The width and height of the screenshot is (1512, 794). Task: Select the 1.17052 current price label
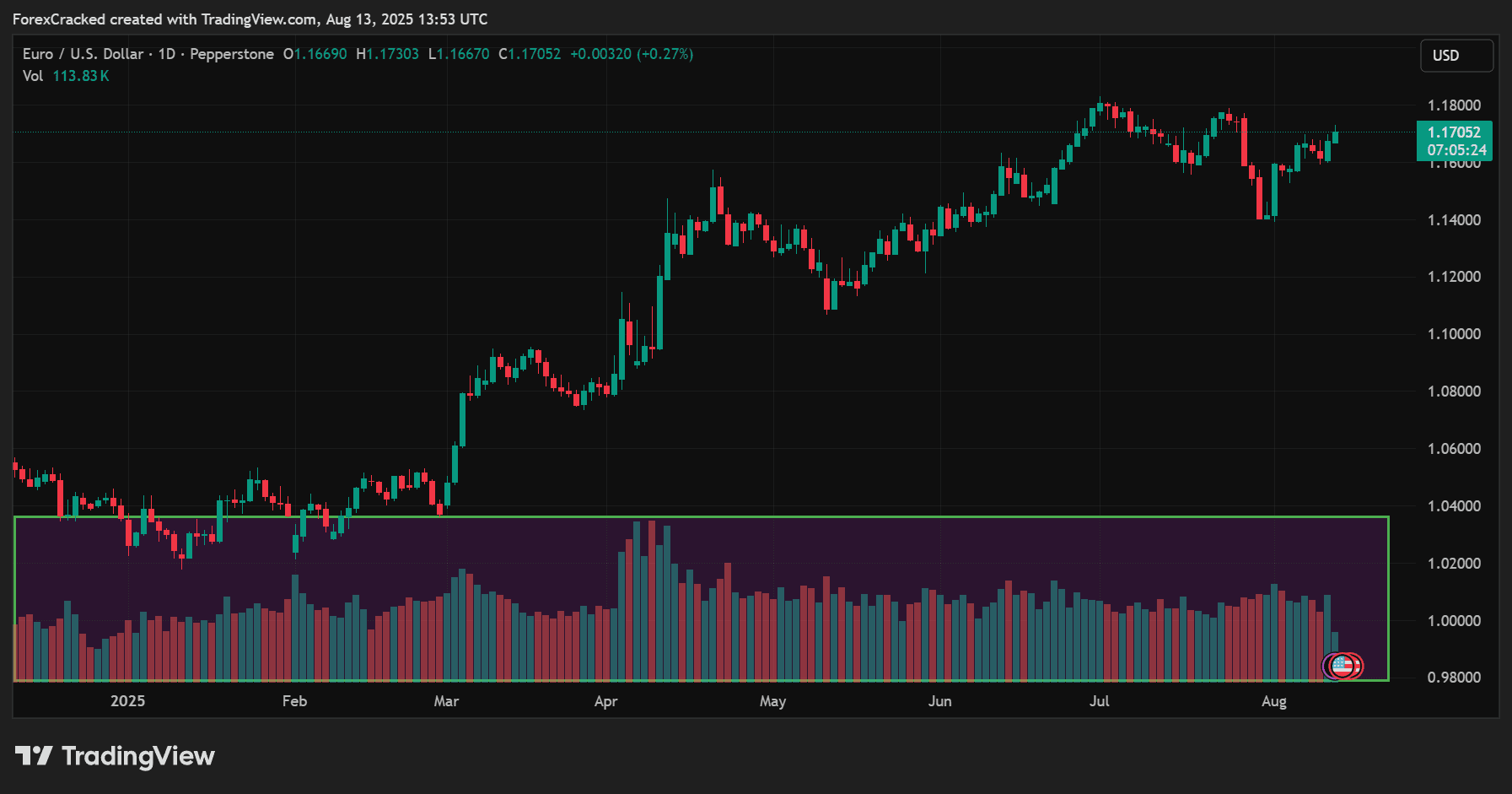click(1453, 132)
